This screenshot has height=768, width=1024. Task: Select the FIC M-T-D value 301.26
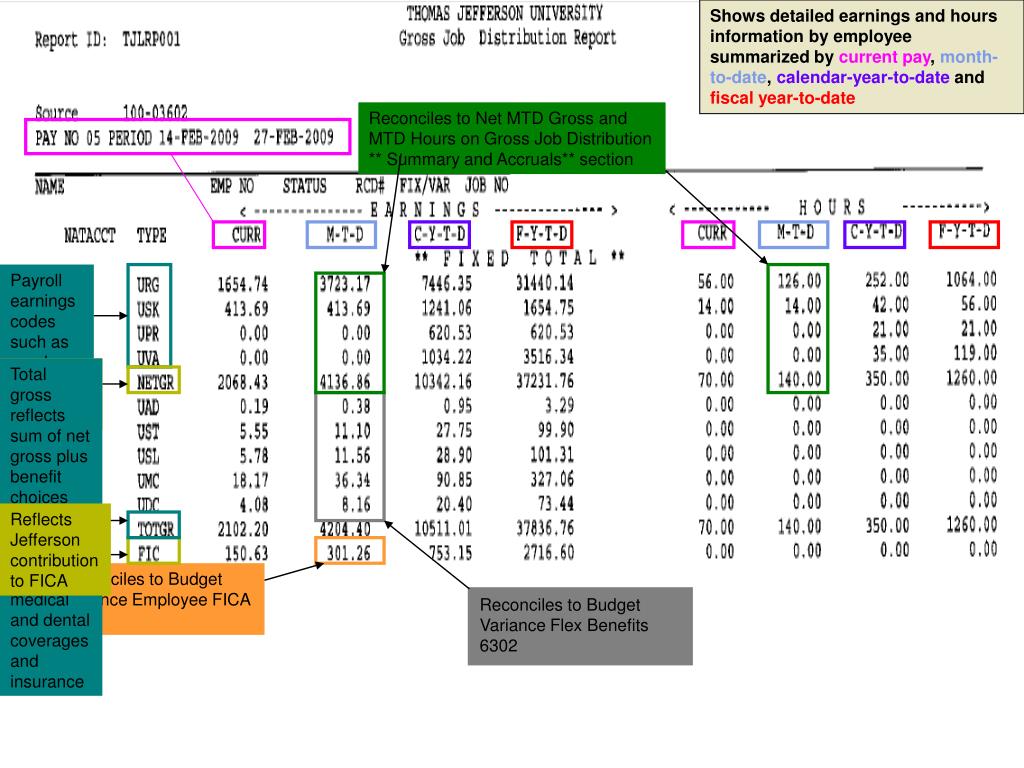click(x=349, y=553)
